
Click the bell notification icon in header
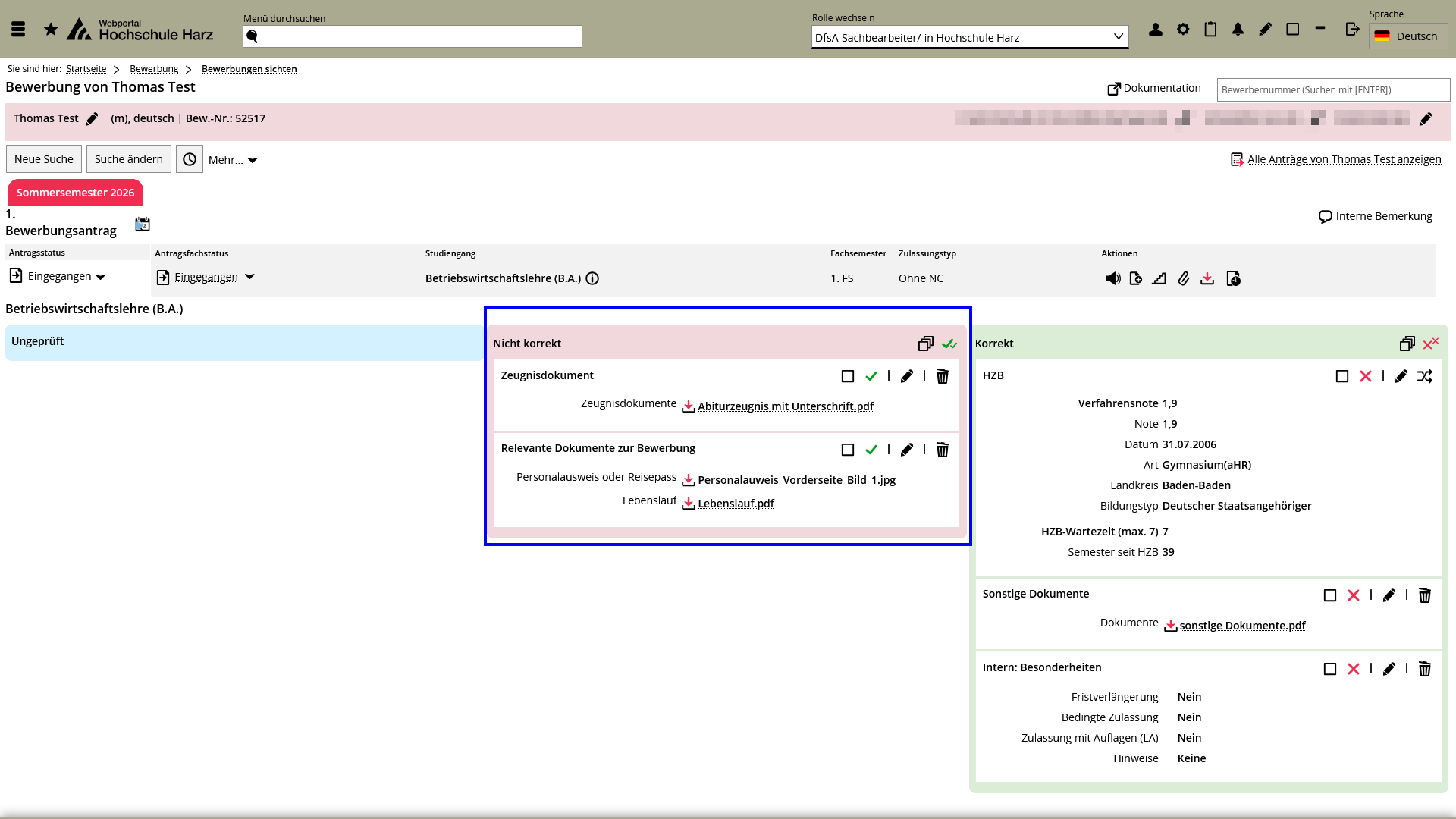1238,30
